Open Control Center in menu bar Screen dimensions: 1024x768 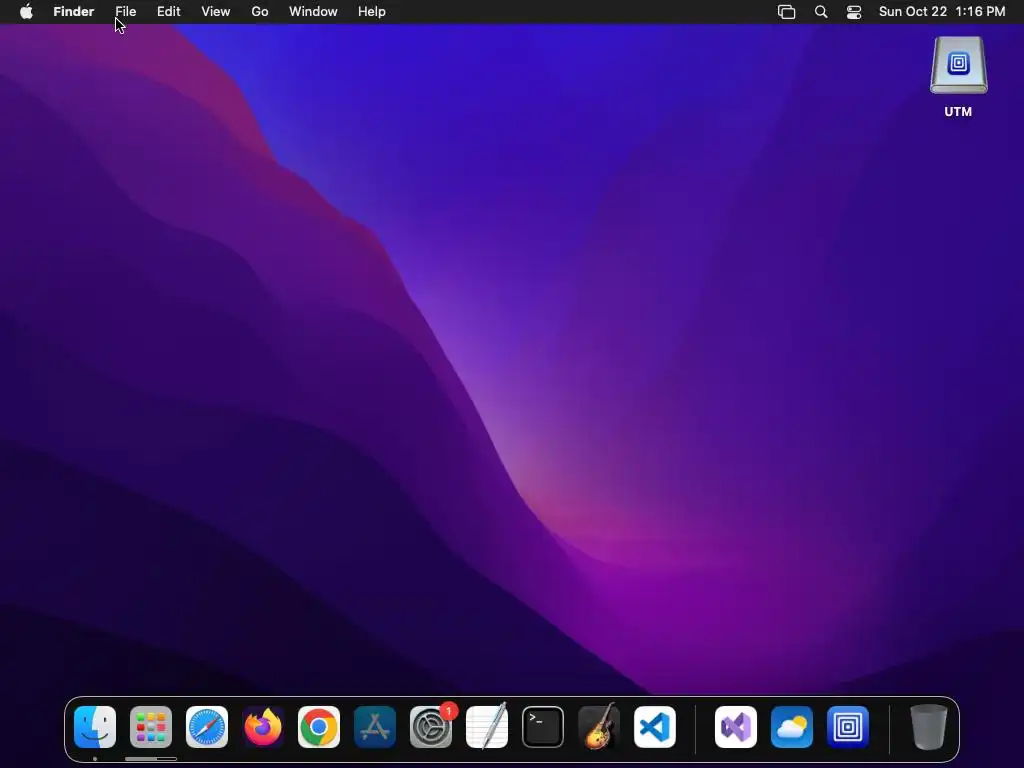click(854, 12)
